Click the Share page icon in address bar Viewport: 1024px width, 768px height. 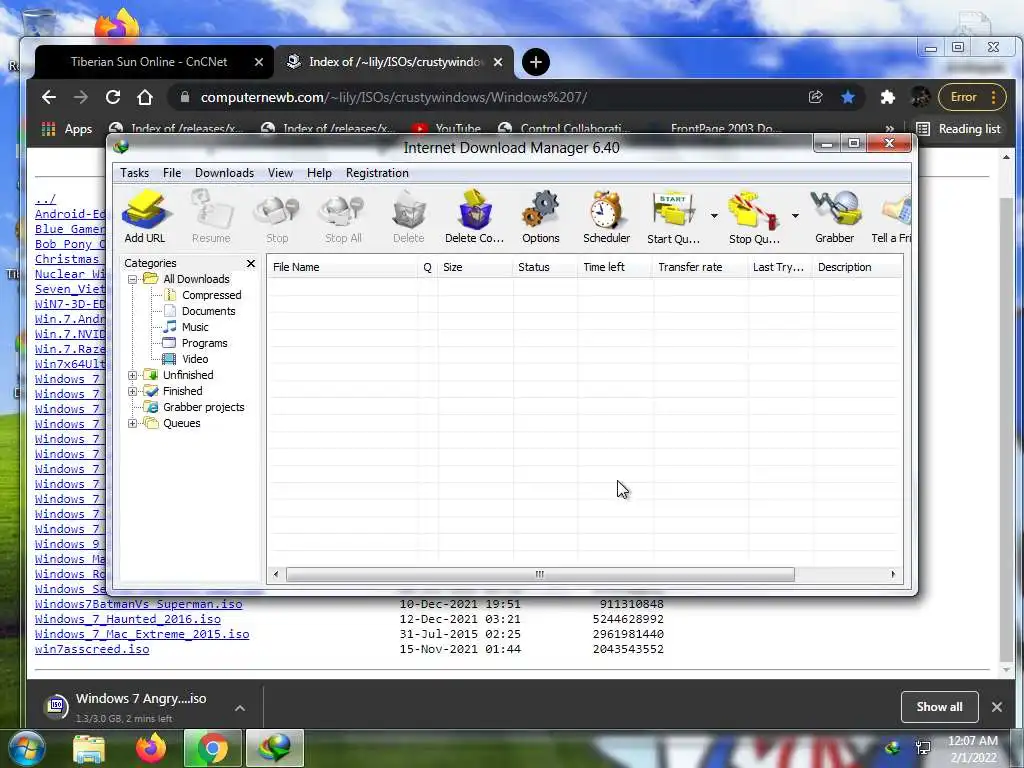pos(816,97)
